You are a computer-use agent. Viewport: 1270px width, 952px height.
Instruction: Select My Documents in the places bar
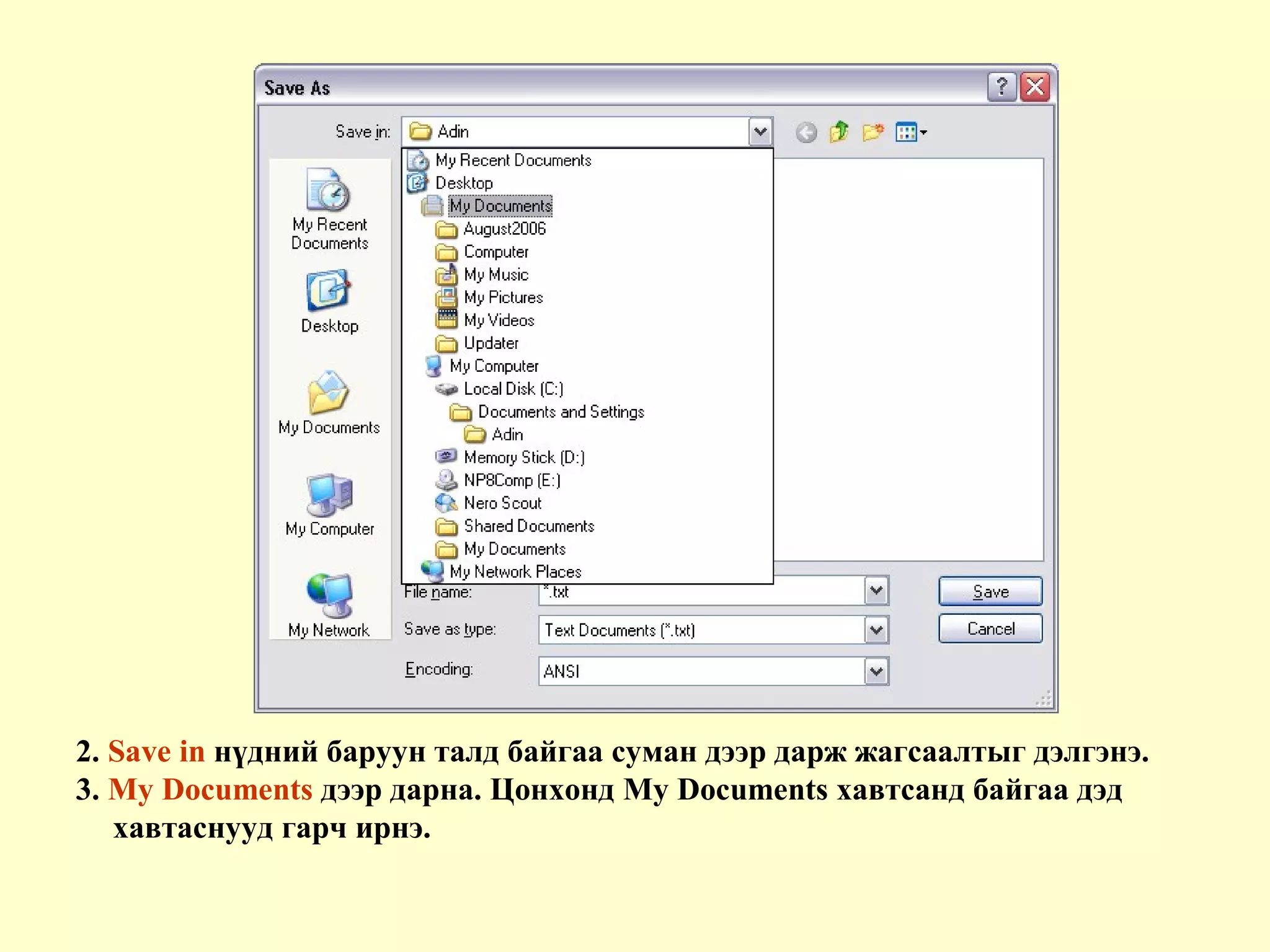coord(329,403)
